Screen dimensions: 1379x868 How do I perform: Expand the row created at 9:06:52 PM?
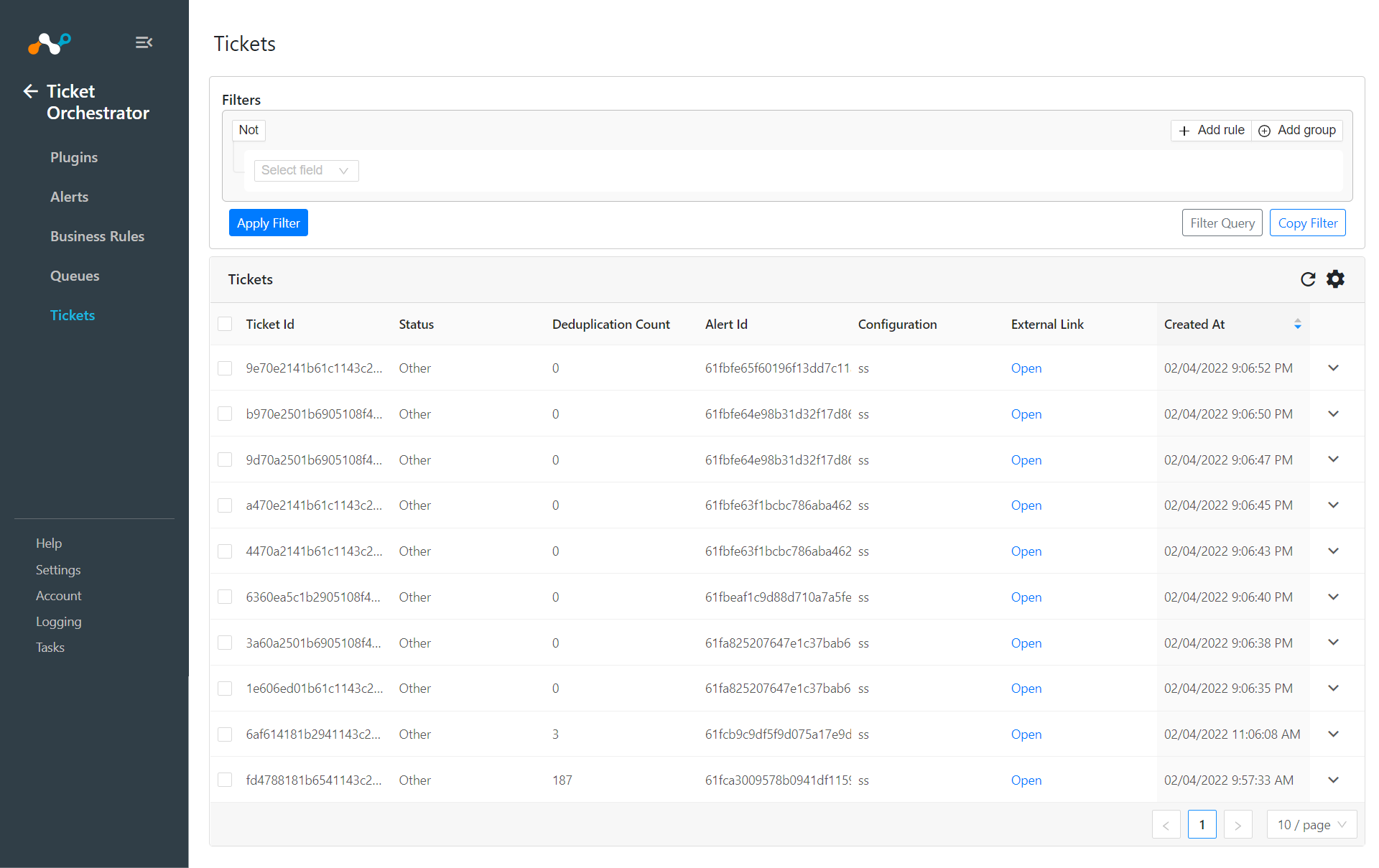click(1334, 368)
